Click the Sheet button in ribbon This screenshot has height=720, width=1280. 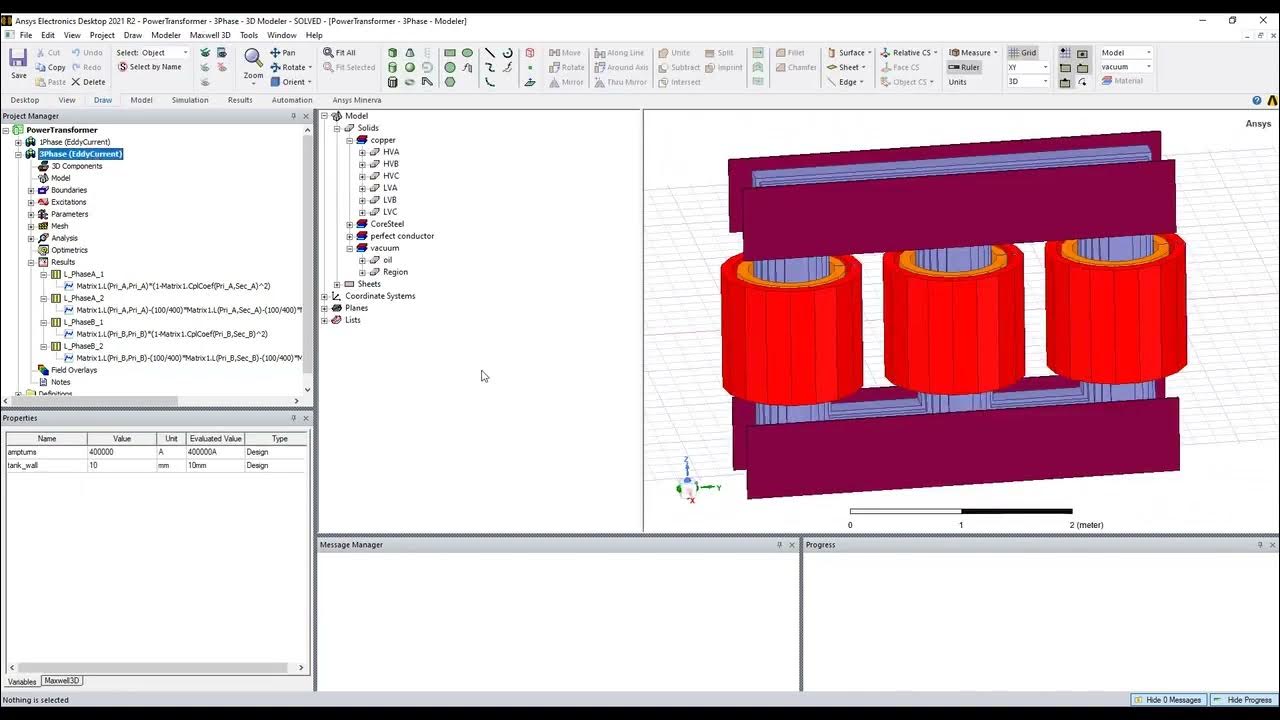(x=848, y=67)
